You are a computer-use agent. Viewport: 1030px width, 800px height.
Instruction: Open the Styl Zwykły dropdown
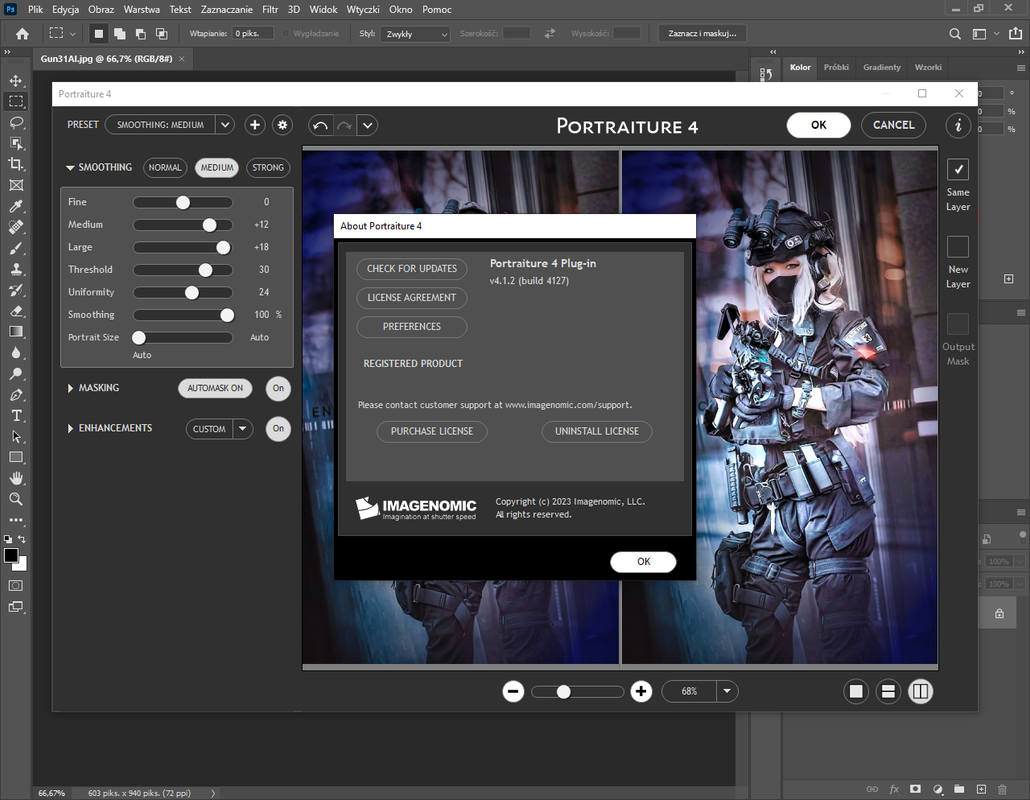tap(415, 33)
